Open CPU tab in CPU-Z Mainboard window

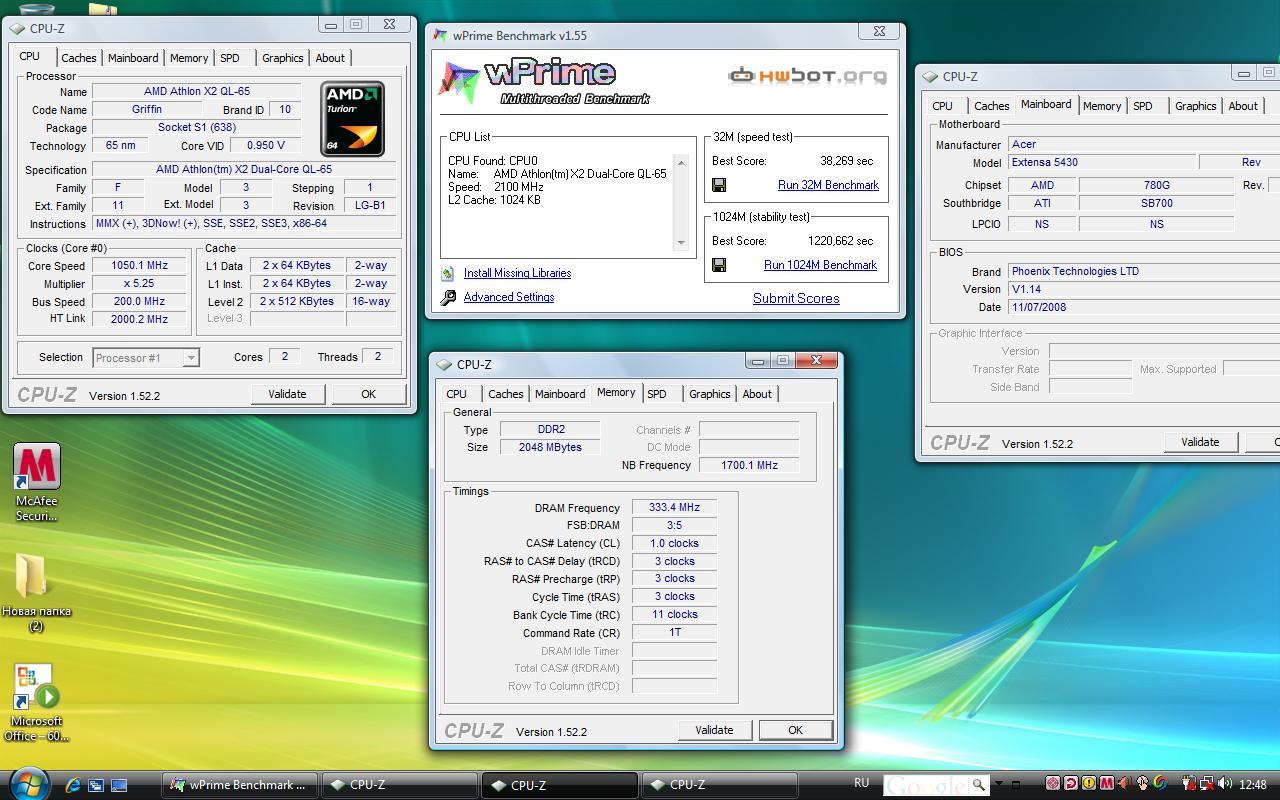pyautogui.click(x=942, y=106)
